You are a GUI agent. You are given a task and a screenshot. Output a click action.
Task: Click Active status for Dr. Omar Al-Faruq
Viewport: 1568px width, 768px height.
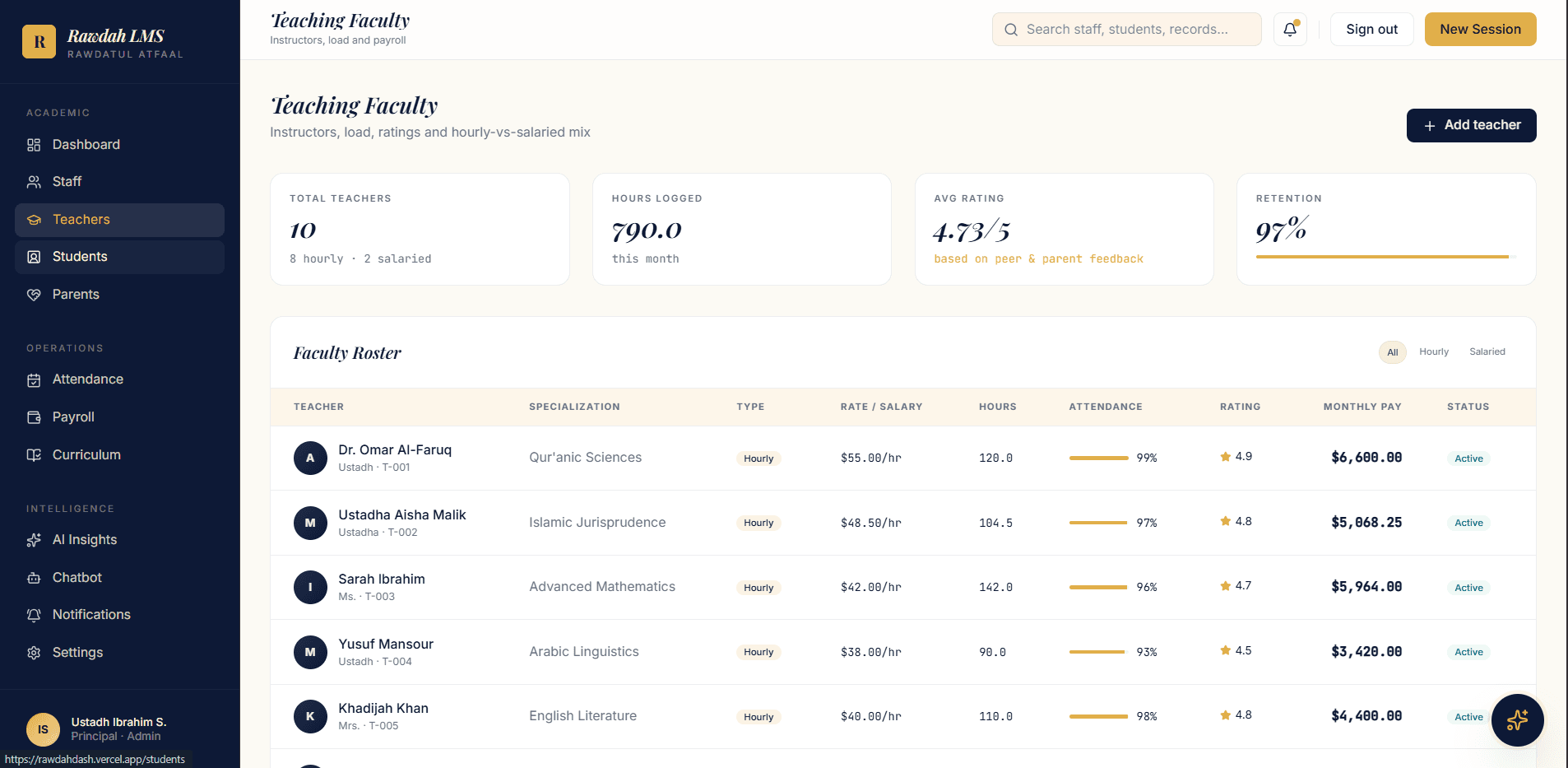1468,458
